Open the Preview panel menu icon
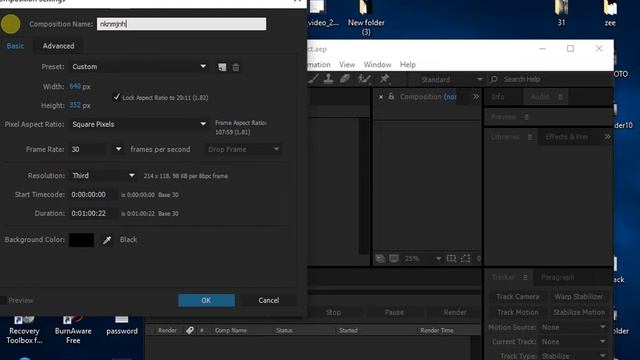This screenshot has width=640, height=360. click(527, 117)
